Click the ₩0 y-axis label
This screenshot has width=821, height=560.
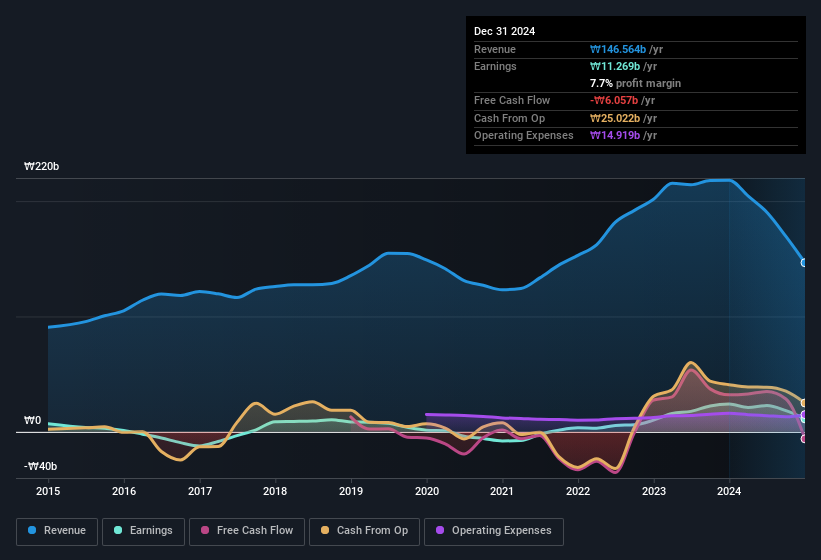click(x=32, y=420)
